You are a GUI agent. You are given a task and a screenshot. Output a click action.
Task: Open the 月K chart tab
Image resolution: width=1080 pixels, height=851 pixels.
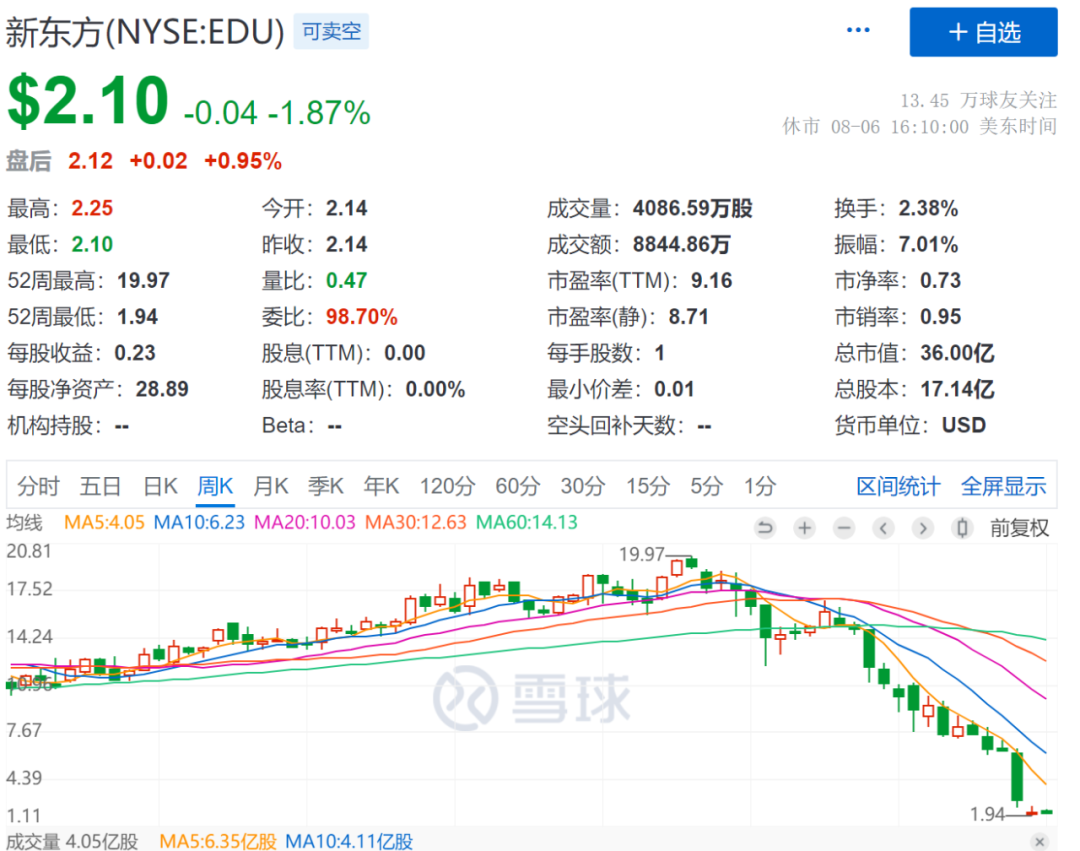pyautogui.click(x=271, y=486)
